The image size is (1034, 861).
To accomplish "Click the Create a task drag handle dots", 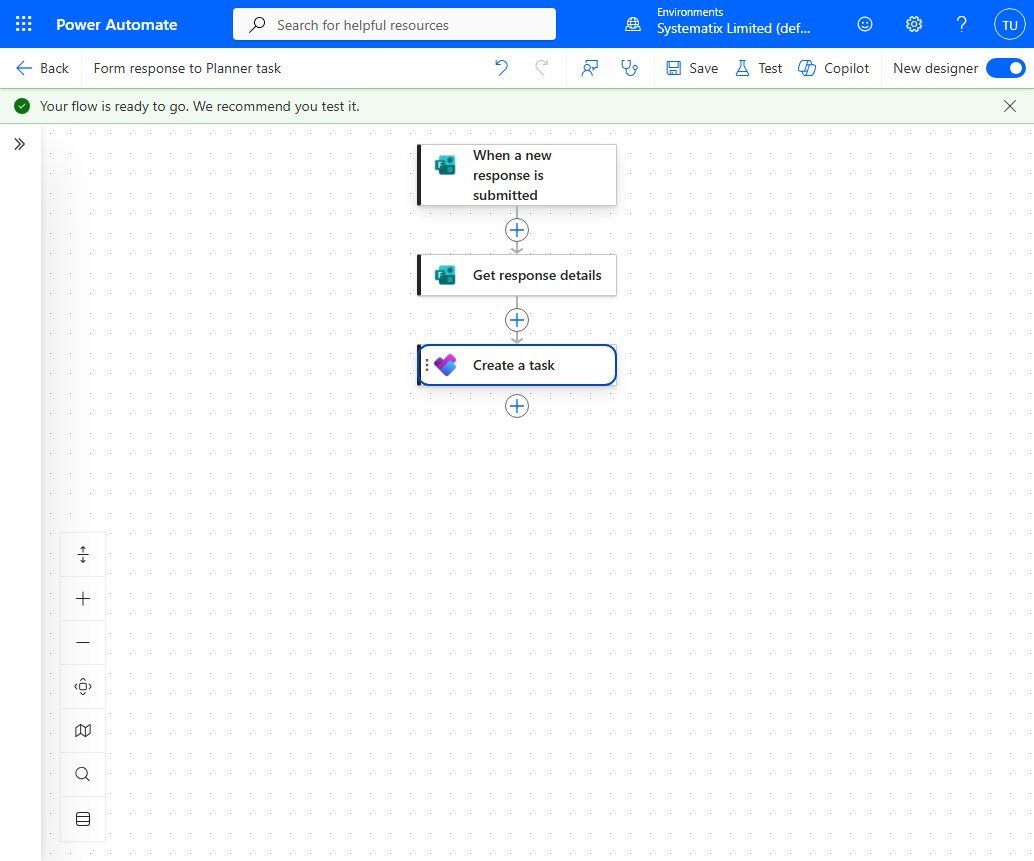I will [x=427, y=365].
